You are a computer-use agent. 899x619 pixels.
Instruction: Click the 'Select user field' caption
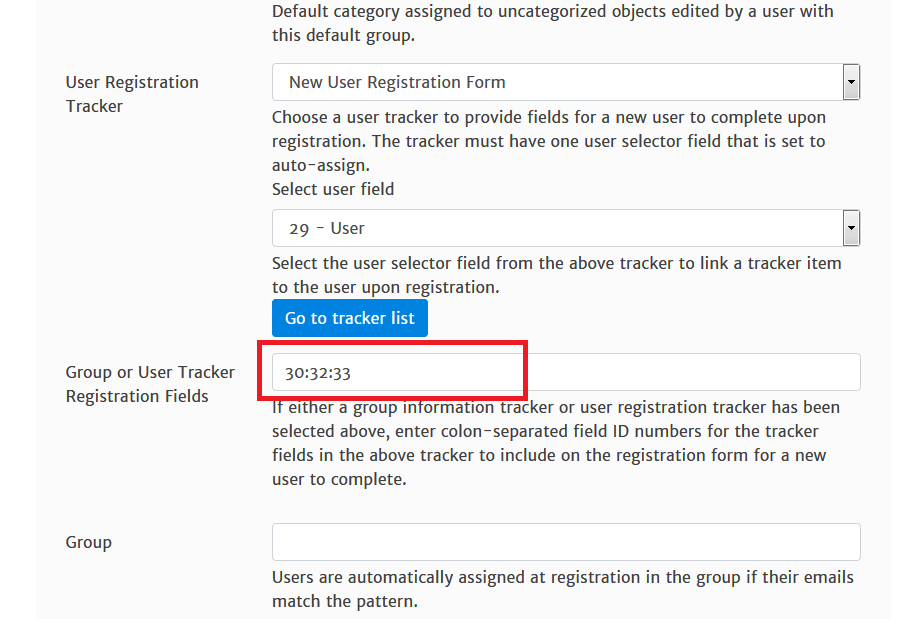pos(333,189)
